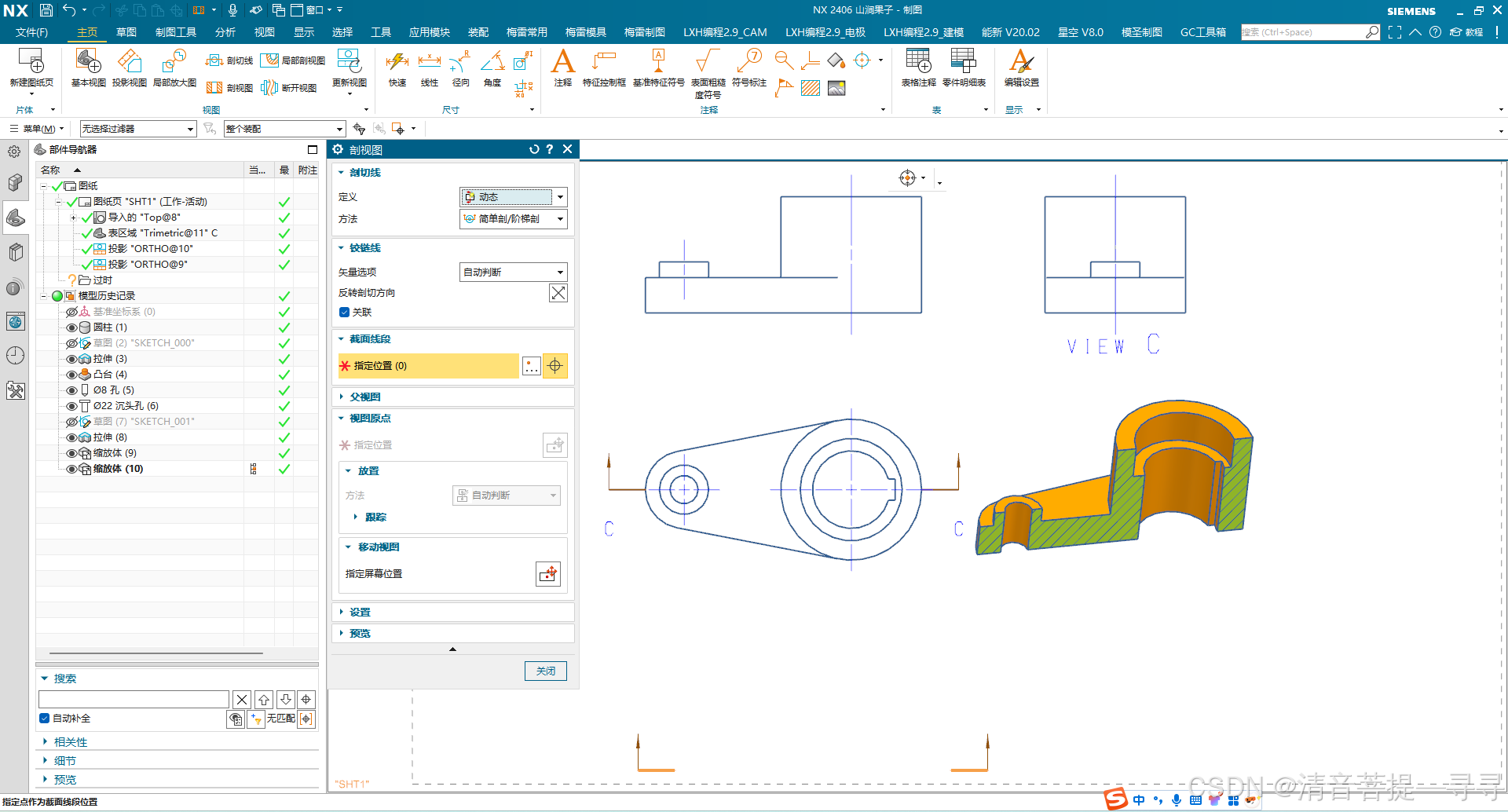Select sheet 图纸页 "SHT1" in navigator
1508x812 pixels.
150,202
